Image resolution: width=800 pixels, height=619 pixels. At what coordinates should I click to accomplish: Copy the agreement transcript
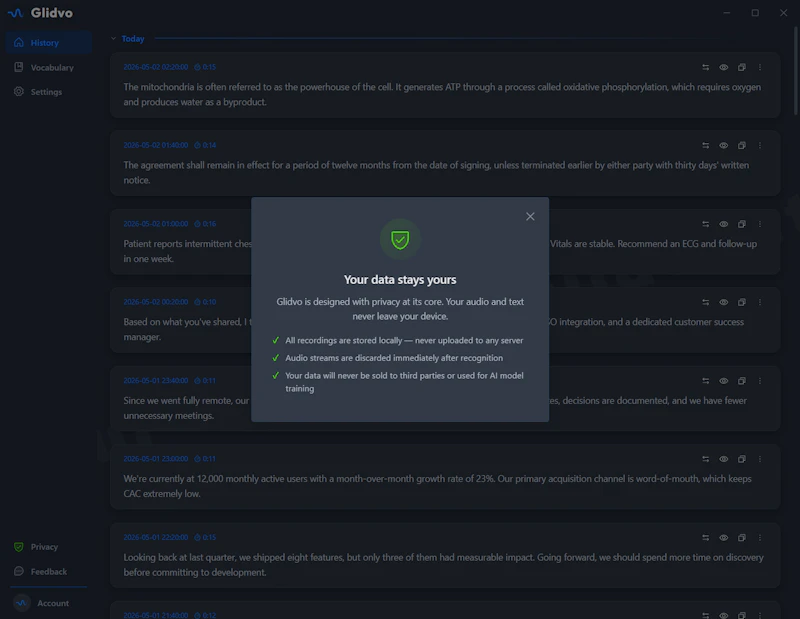pos(742,145)
